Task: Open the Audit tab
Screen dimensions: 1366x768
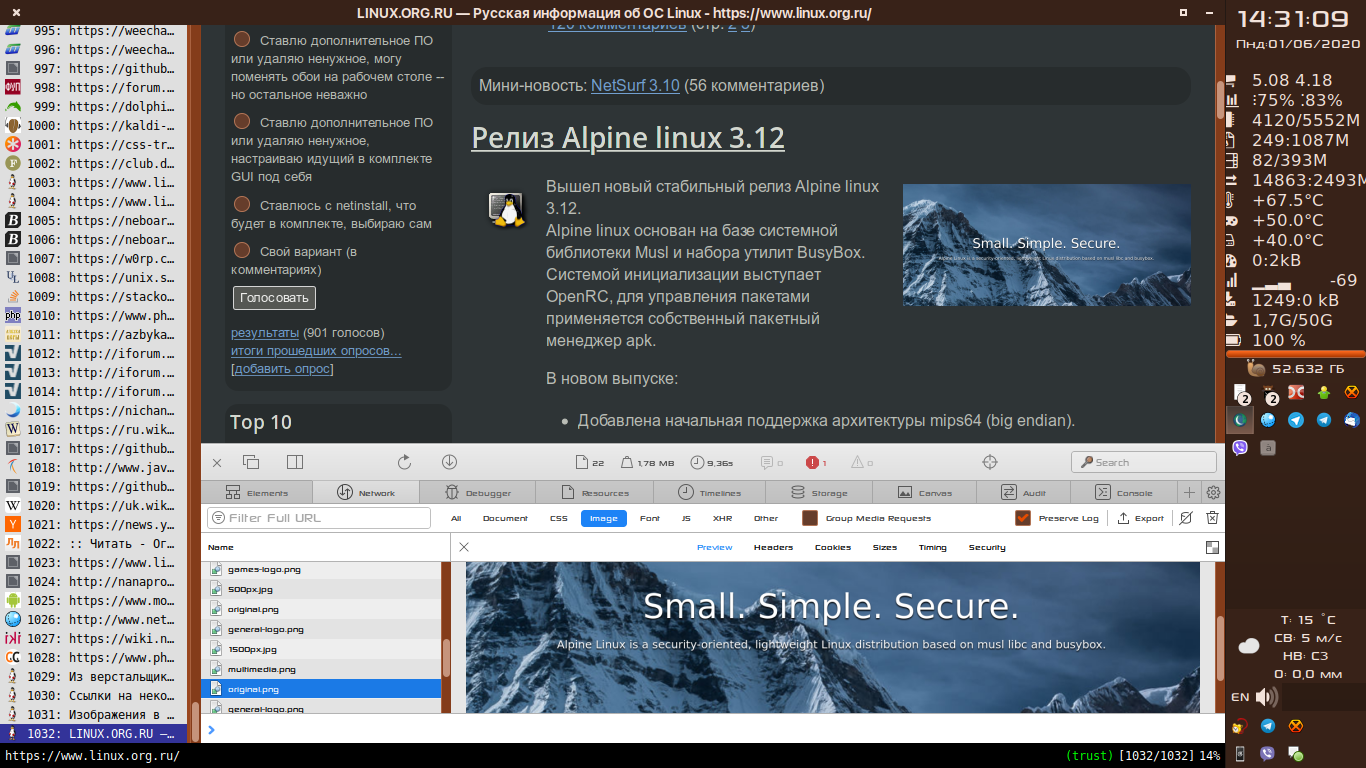Action: tap(1024, 492)
